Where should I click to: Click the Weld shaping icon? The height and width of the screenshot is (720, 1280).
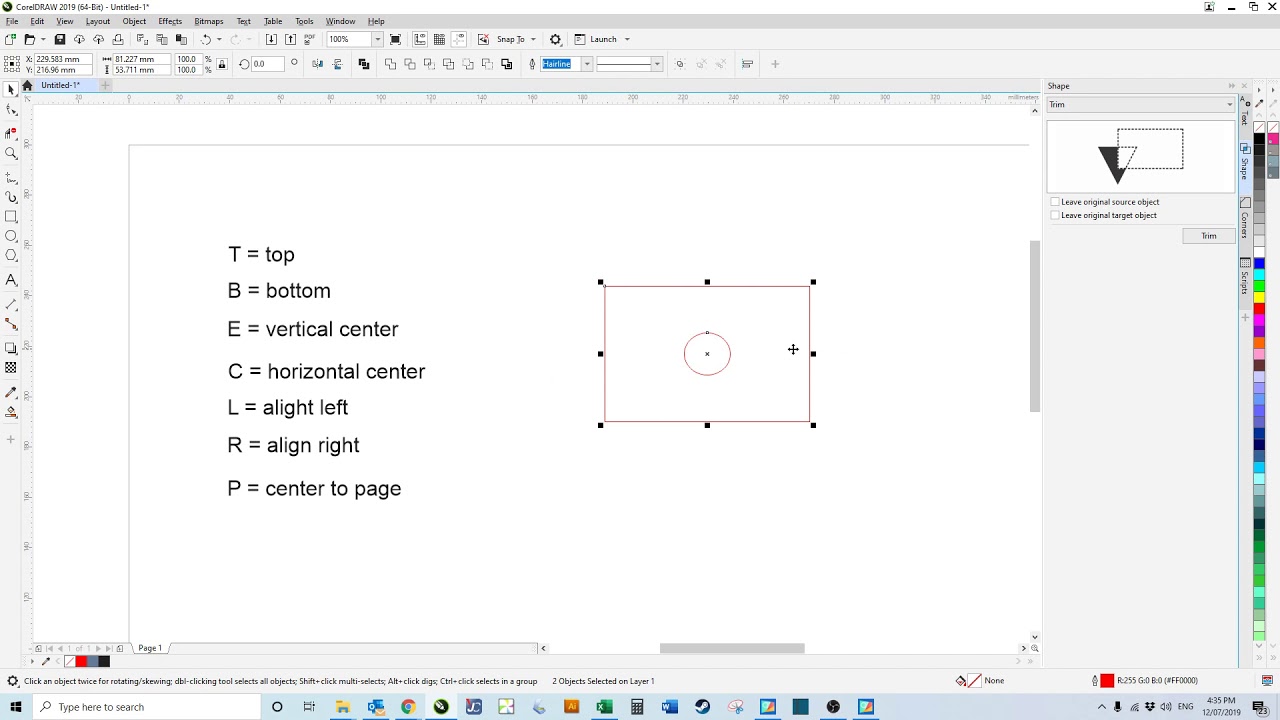click(390, 64)
